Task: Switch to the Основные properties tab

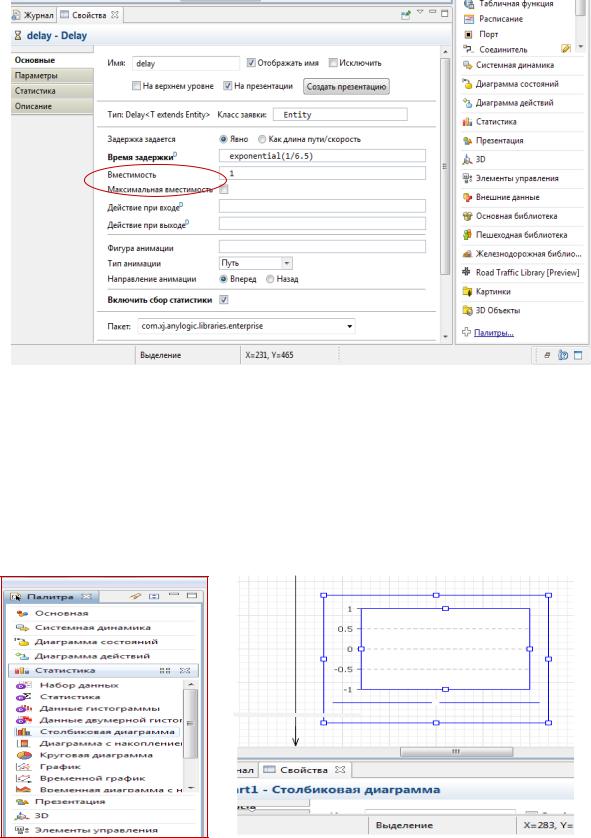Action: (52, 60)
